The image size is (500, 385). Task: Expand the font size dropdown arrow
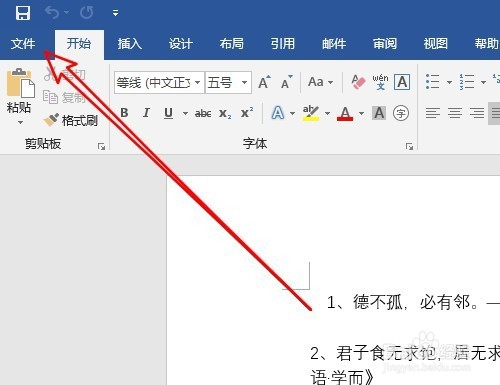pyautogui.click(x=245, y=82)
